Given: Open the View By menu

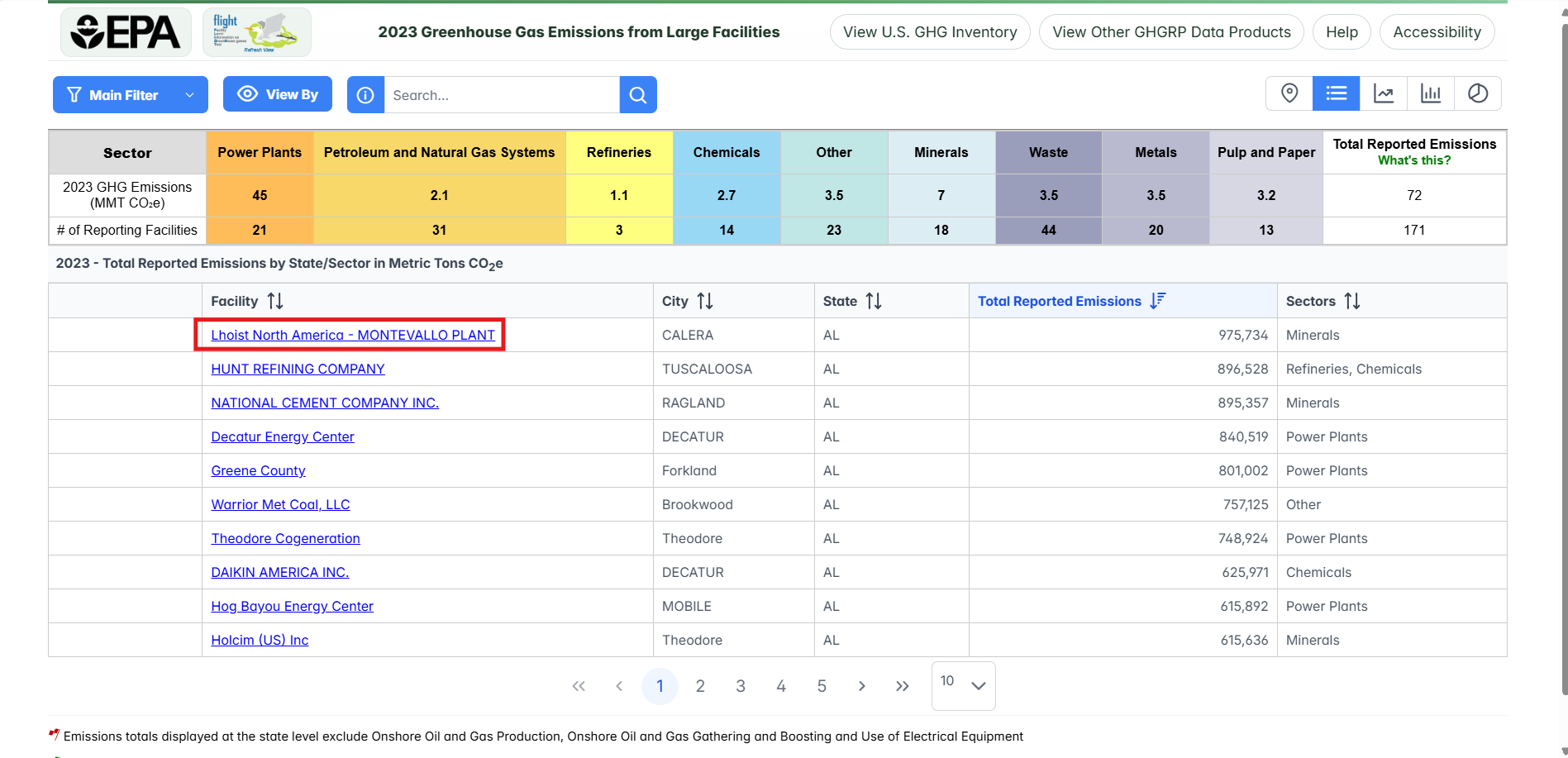Looking at the screenshot, I should 278,94.
